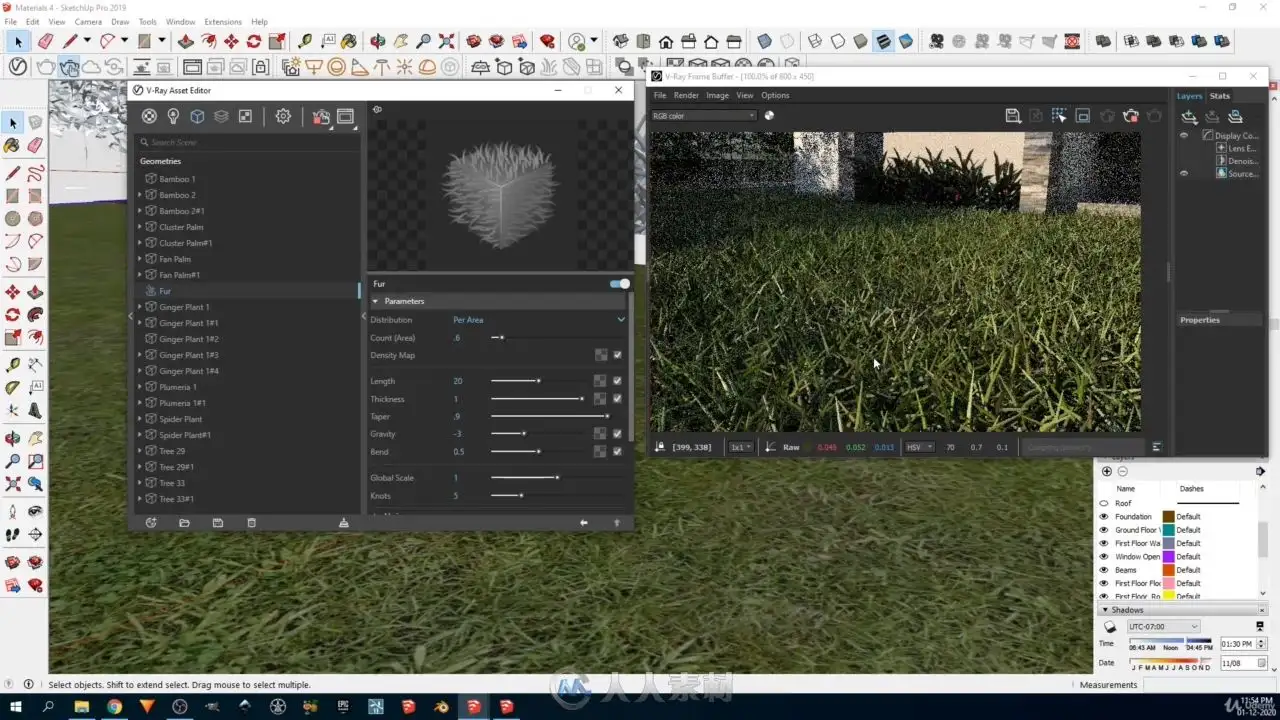Expand Bamboo 2 geometry tree item
This screenshot has width=1280, height=720.
[x=139, y=195]
